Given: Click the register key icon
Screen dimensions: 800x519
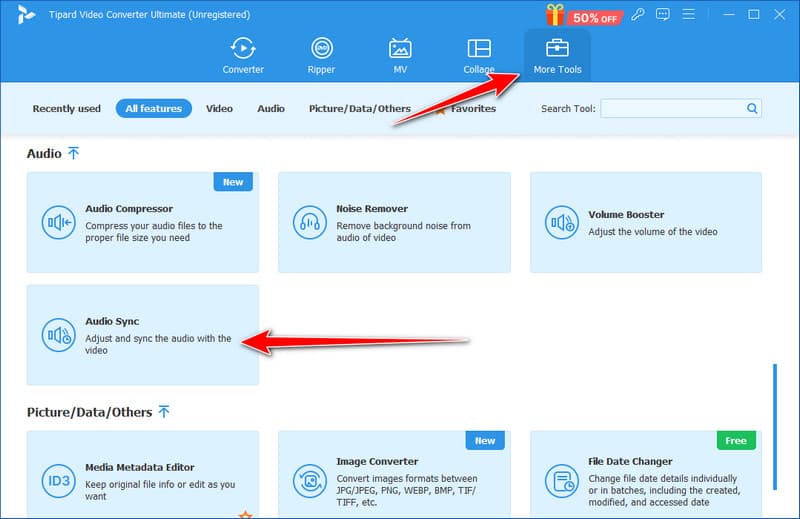Looking at the screenshot, I should pyautogui.click(x=637, y=14).
